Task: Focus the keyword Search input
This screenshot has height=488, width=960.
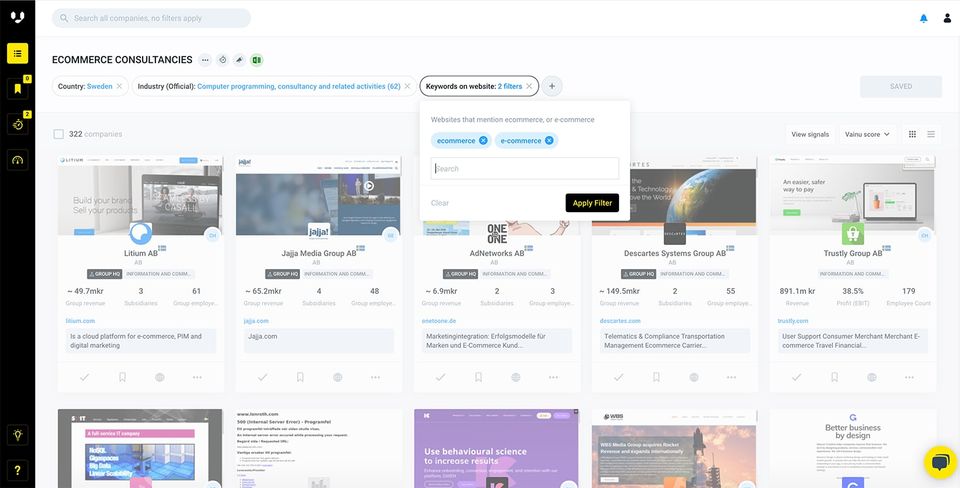Action: coord(525,168)
